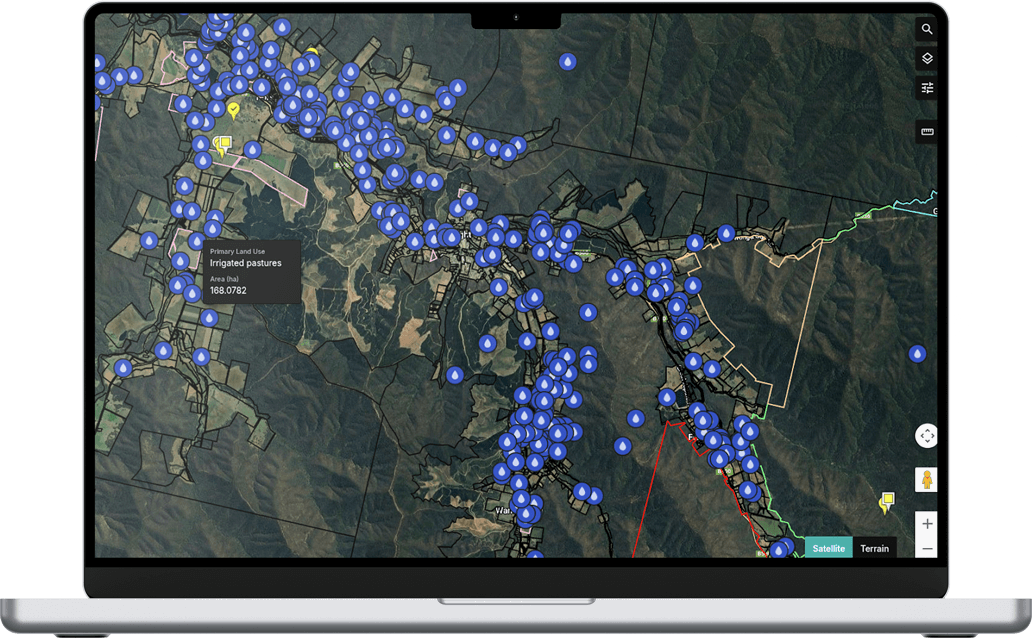Switch map to Satellite view
This screenshot has width=1032, height=638.
click(828, 548)
